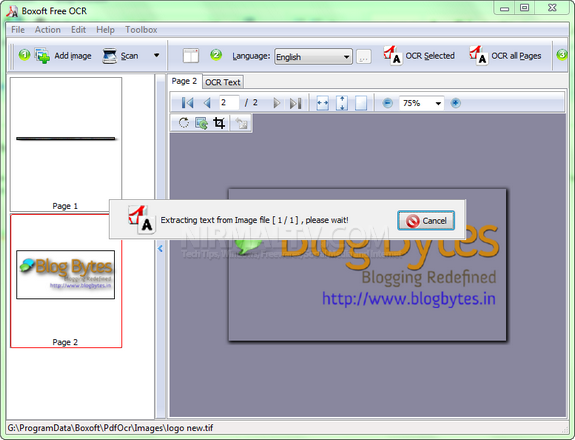
Task: Expand the Scan dropdown arrow
Action: pyautogui.click(x=157, y=55)
